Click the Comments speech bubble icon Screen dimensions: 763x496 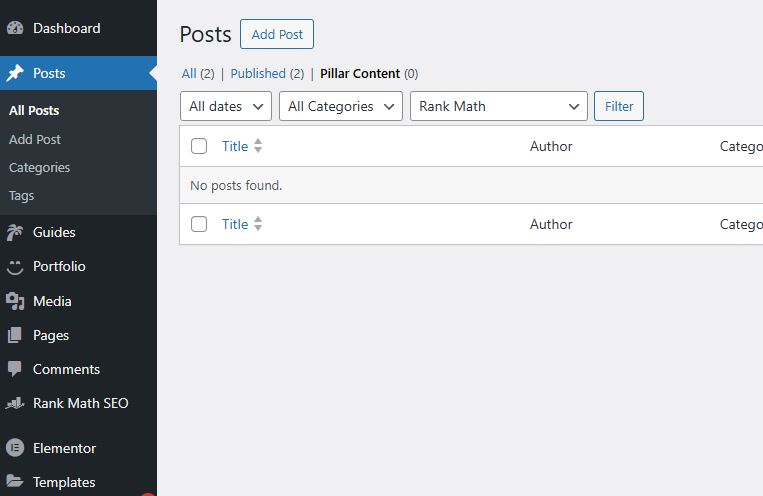click(x=15, y=369)
